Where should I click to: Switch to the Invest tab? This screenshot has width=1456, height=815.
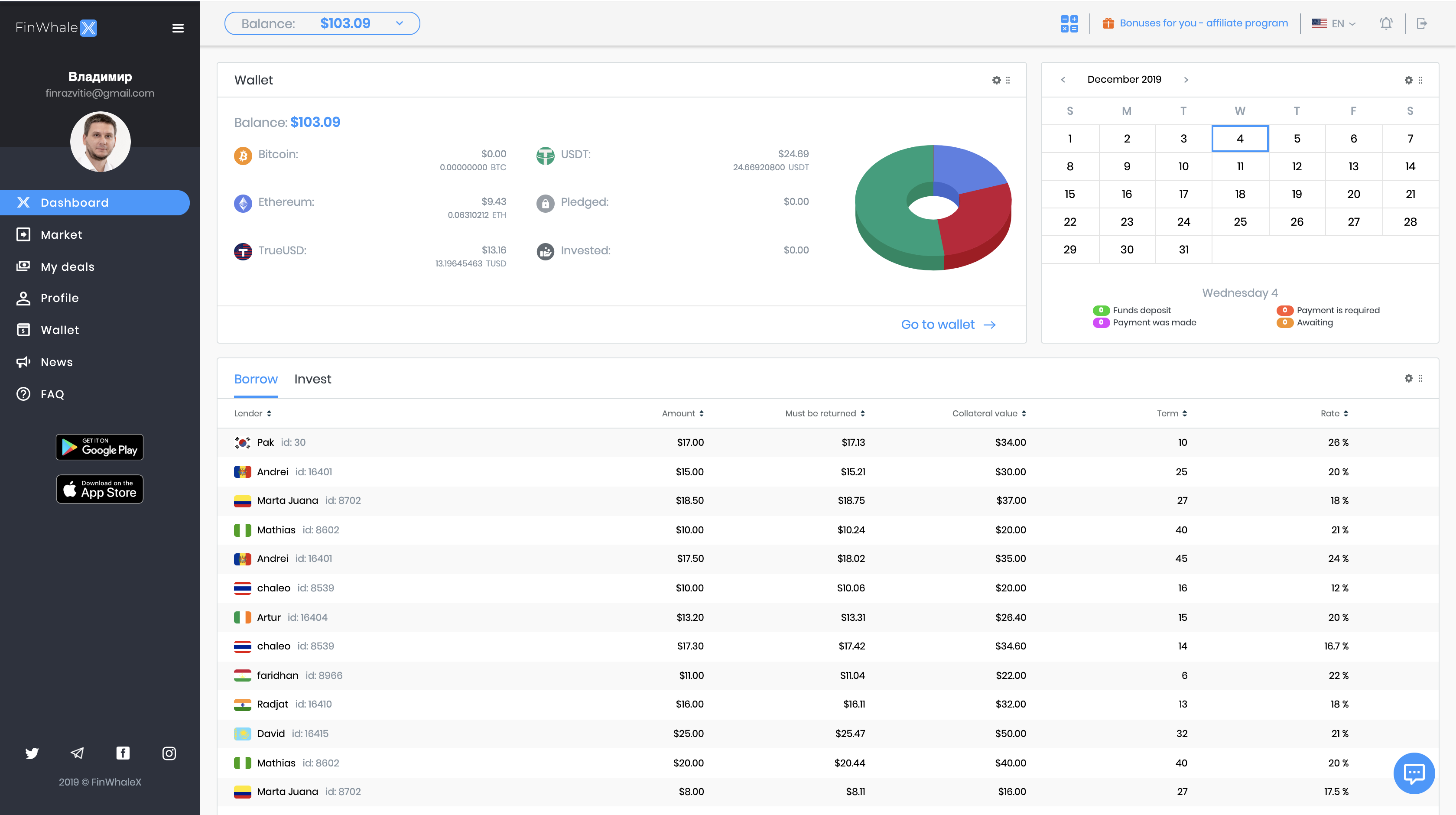[x=312, y=379]
